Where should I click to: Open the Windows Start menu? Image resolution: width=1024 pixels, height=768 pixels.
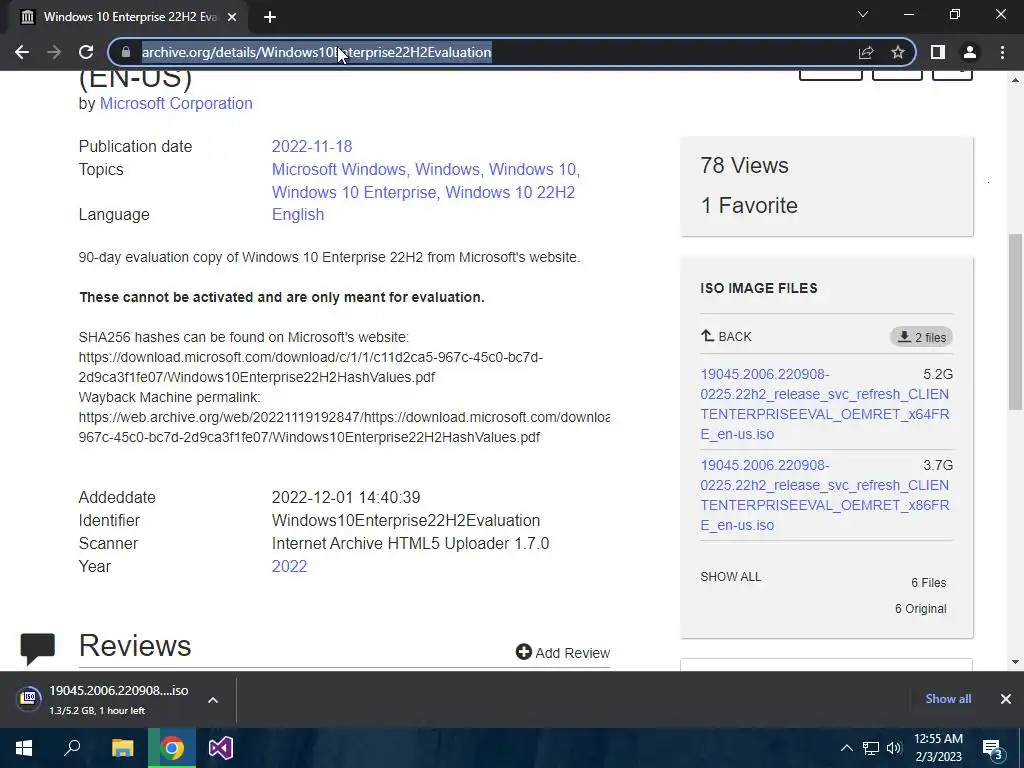click(x=24, y=748)
